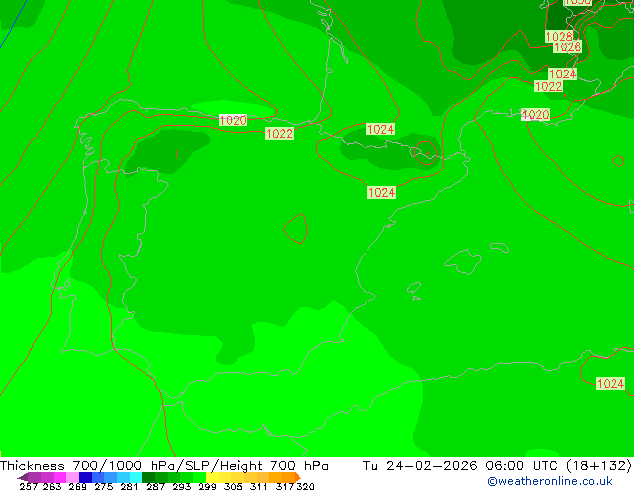The width and height of the screenshot is (634, 490).
Task: Click the bright yellow swatch after 299 in the legend
Action: [x=212, y=477]
